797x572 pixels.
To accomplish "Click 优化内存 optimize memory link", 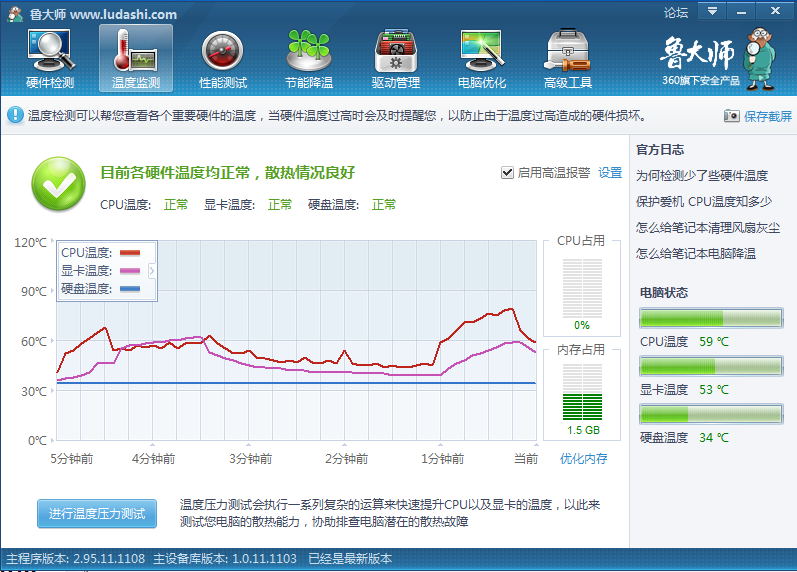I will (584, 459).
